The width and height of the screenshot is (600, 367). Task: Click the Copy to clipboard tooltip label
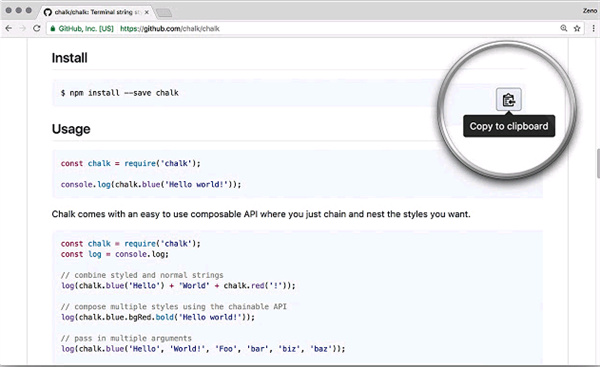509,126
